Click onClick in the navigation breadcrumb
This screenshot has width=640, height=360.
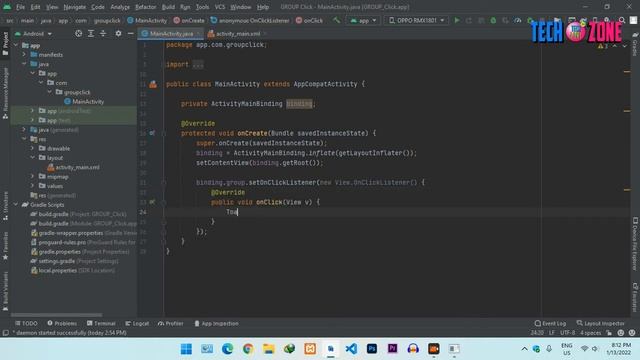coord(309,20)
